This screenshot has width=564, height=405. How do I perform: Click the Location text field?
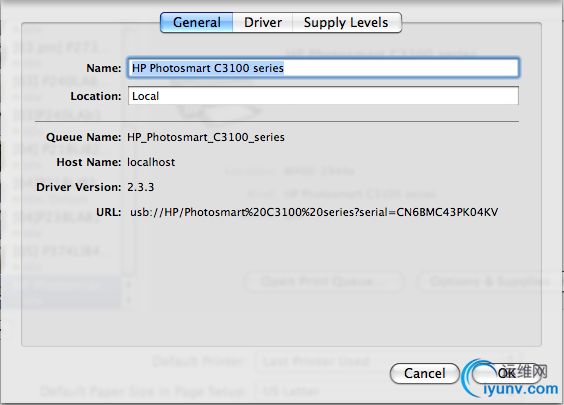(x=323, y=96)
